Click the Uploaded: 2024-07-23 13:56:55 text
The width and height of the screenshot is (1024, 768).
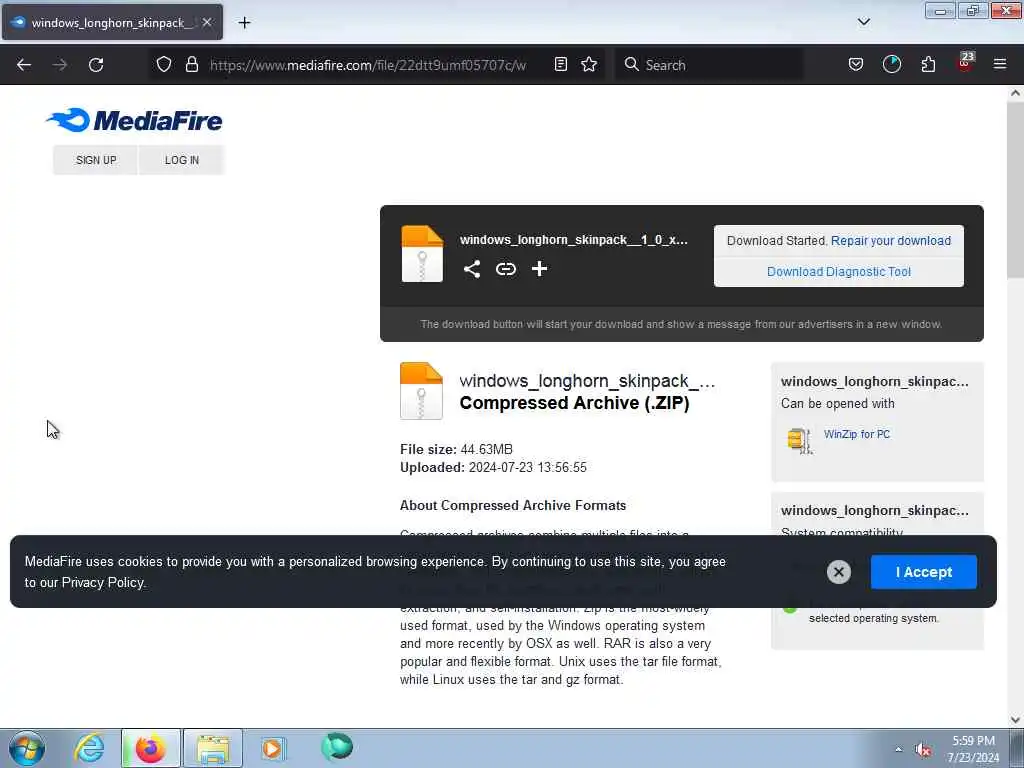tap(493, 468)
